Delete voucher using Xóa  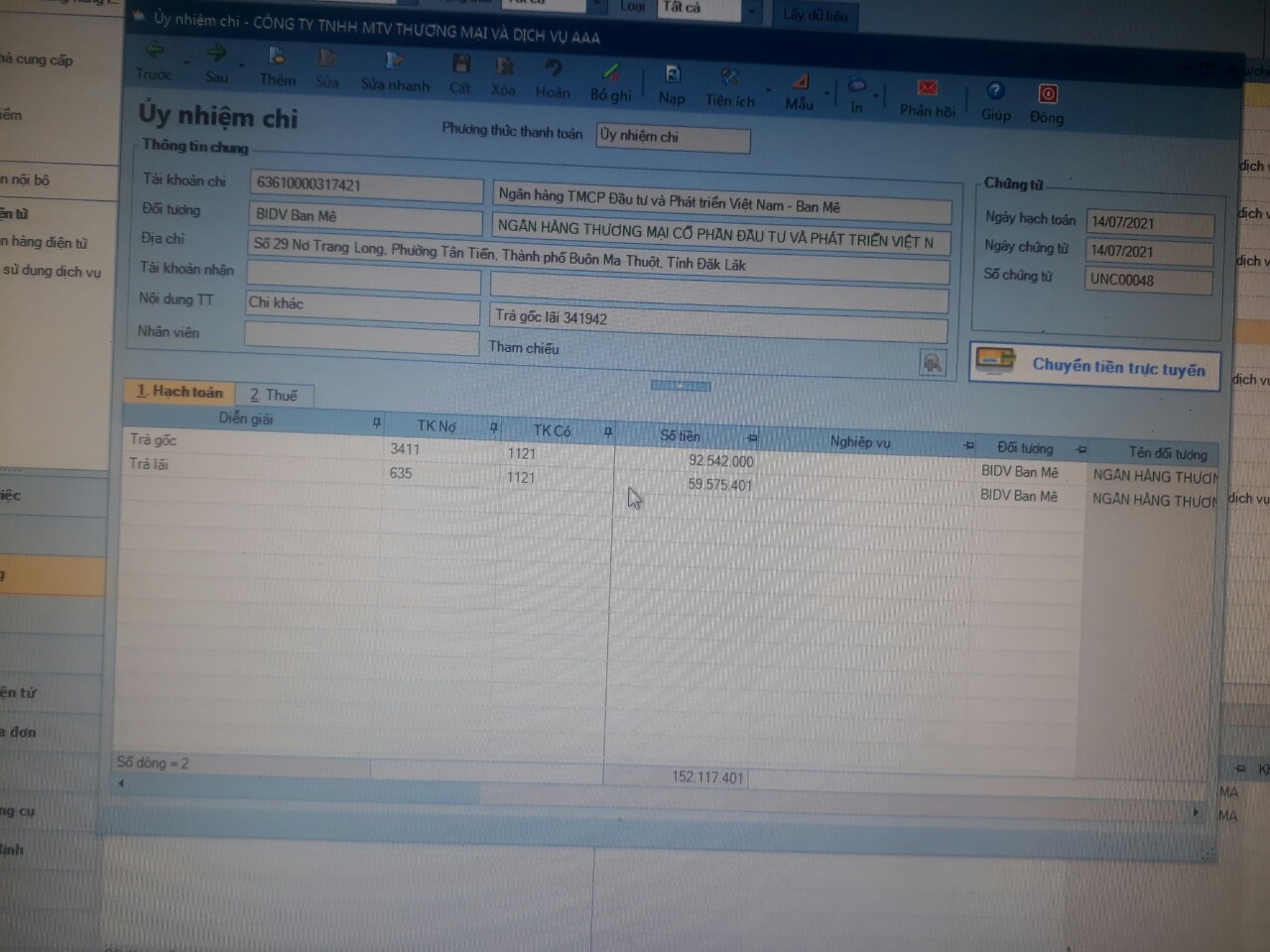coord(504,77)
